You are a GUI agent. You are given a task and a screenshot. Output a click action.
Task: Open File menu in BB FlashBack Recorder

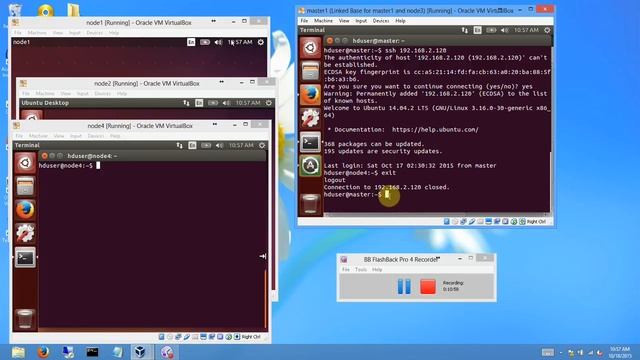tap(346, 270)
